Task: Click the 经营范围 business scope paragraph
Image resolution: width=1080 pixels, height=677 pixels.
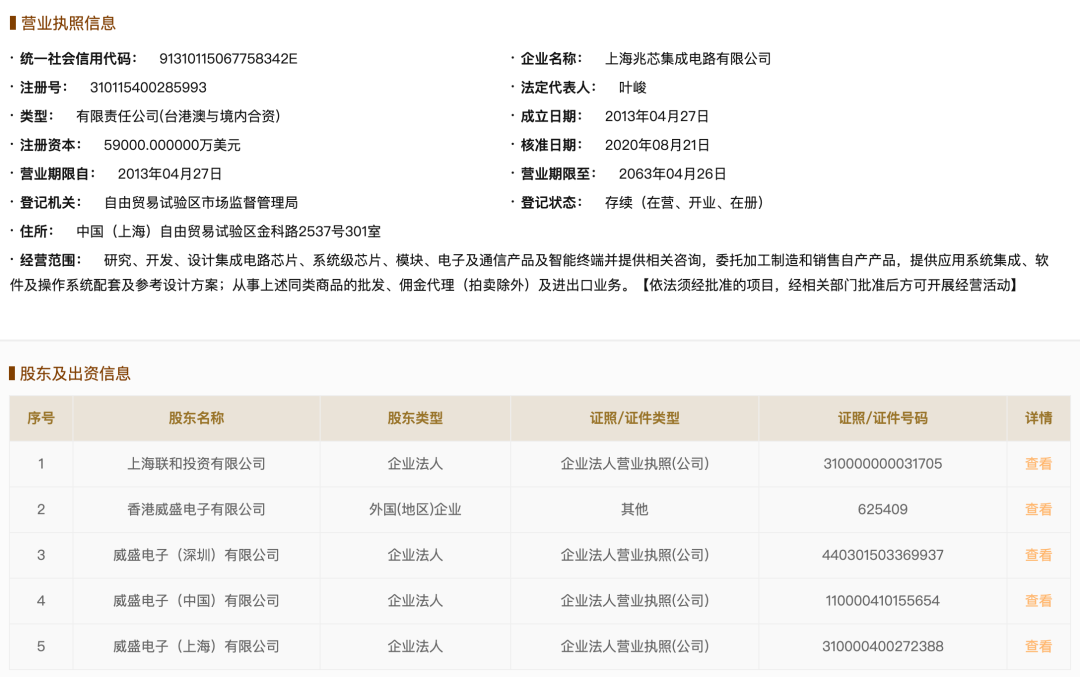Action: [x=529, y=273]
